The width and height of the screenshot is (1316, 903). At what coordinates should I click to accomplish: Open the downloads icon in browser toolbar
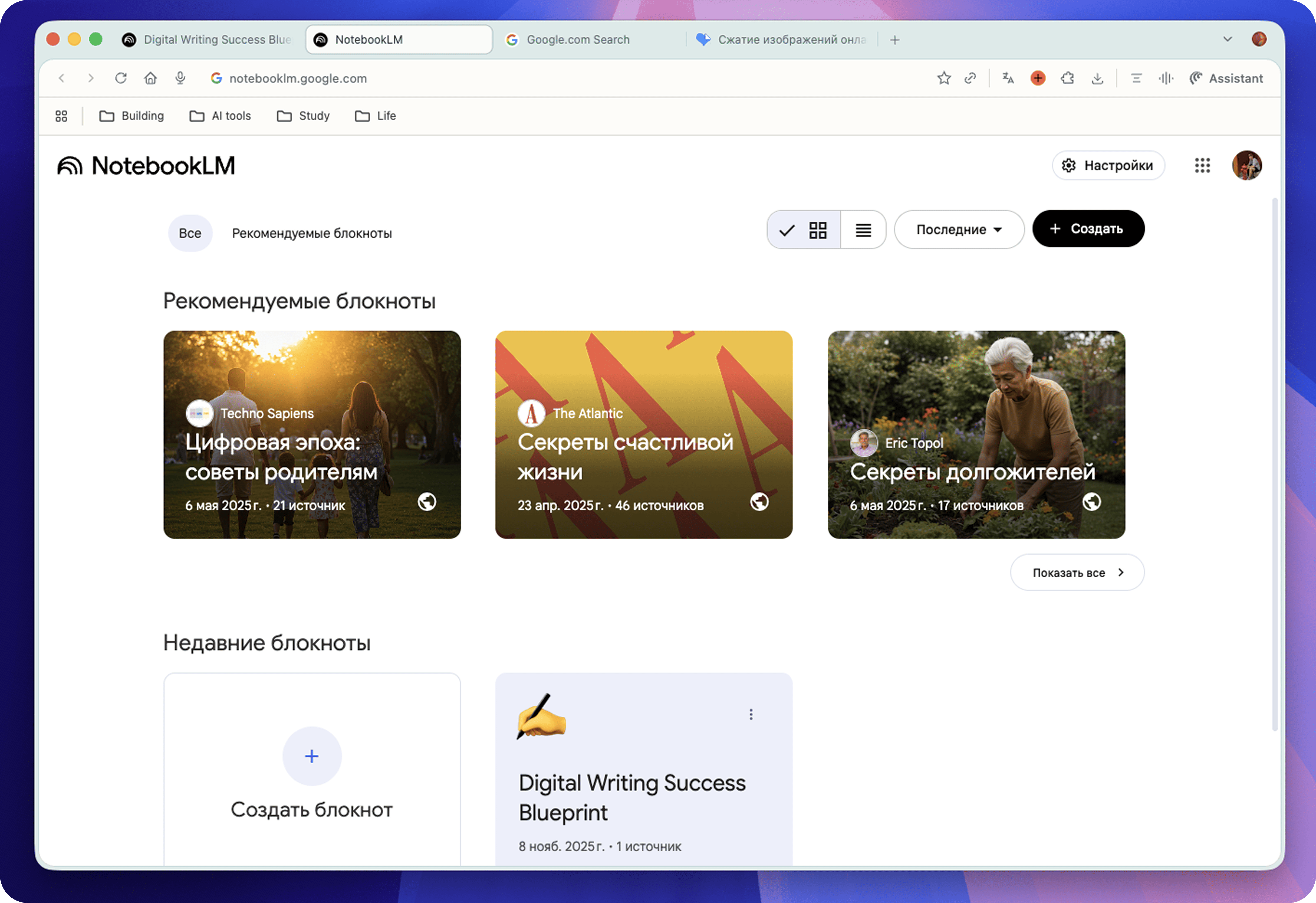[x=1097, y=78]
